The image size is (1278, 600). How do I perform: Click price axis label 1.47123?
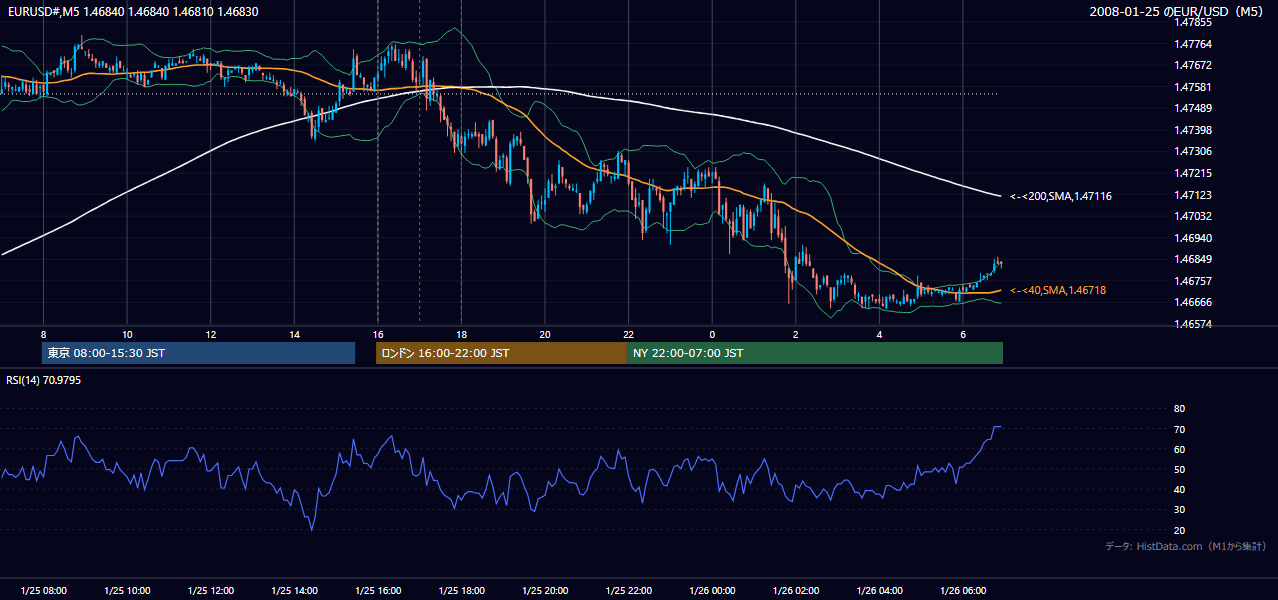[1194, 195]
